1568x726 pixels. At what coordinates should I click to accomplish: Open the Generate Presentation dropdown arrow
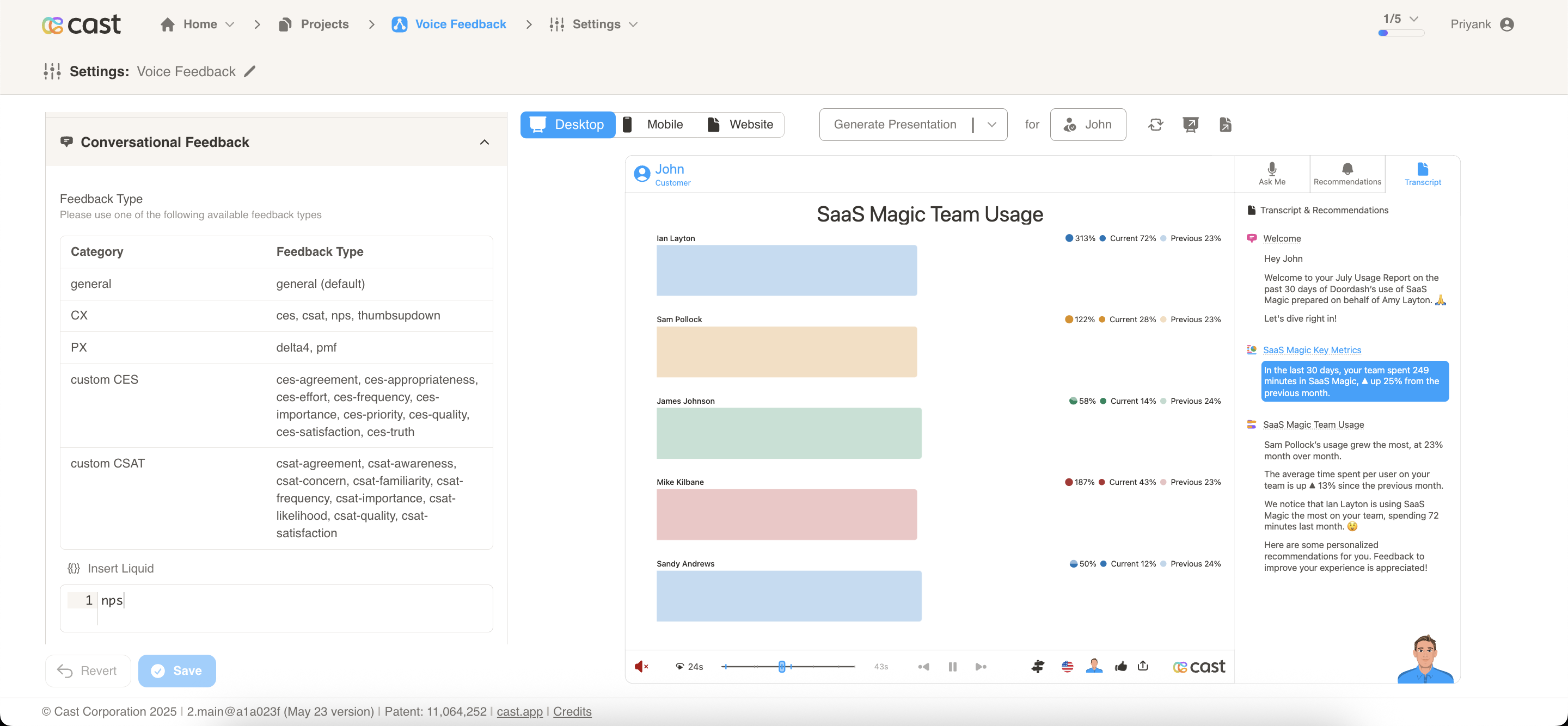(991, 125)
